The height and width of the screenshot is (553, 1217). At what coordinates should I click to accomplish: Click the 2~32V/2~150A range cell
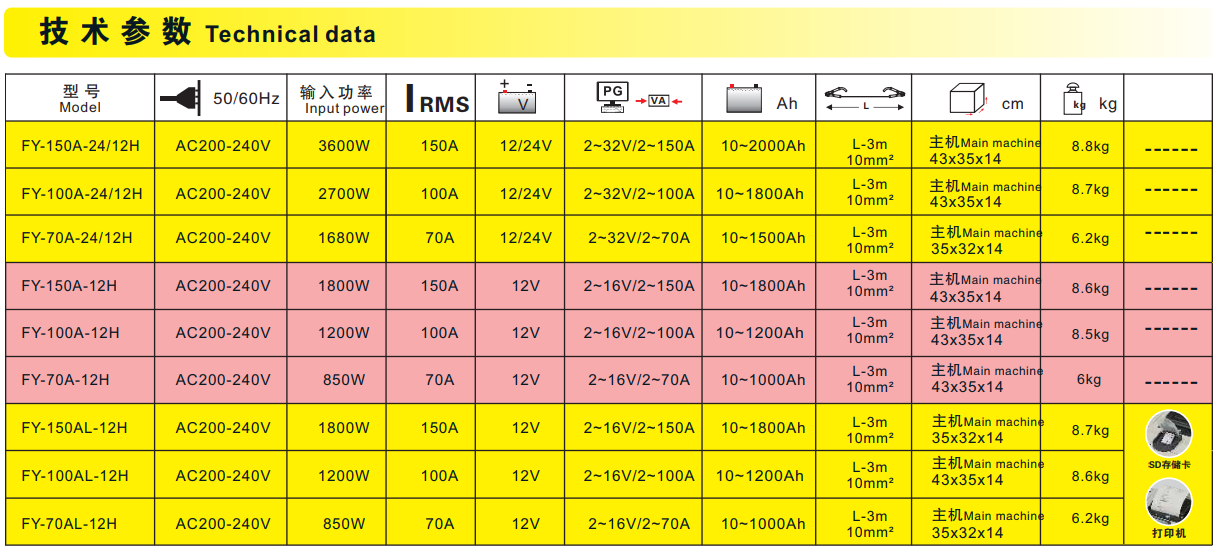click(639, 146)
